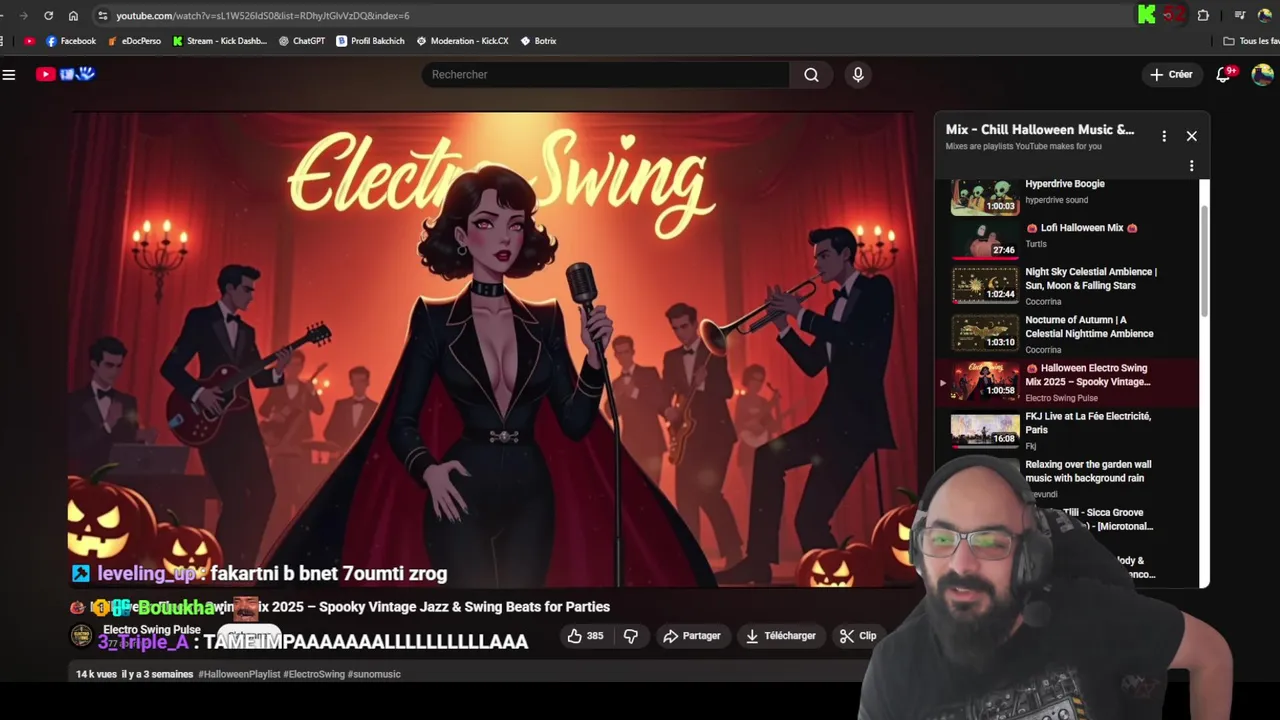1280x720 pixels.
Task: Open the browser extensions puzzle icon
Action: coord(1203,15)
